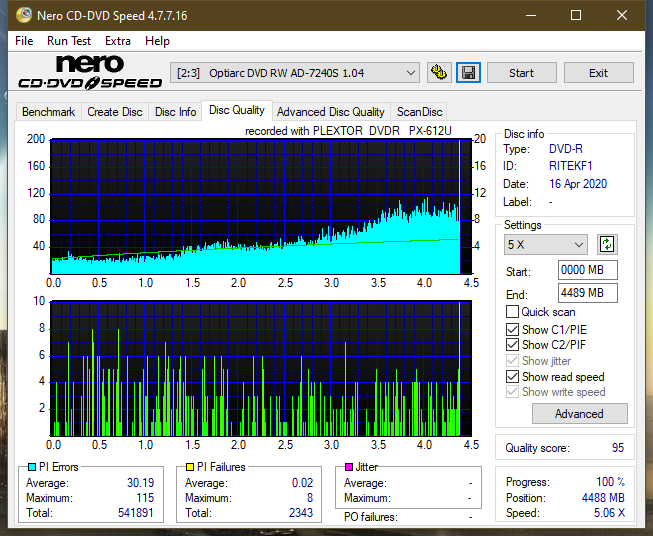Switch to the ScanDisc tab
Image resolution: width=653 pixels, height=536 pixels.
419,112
